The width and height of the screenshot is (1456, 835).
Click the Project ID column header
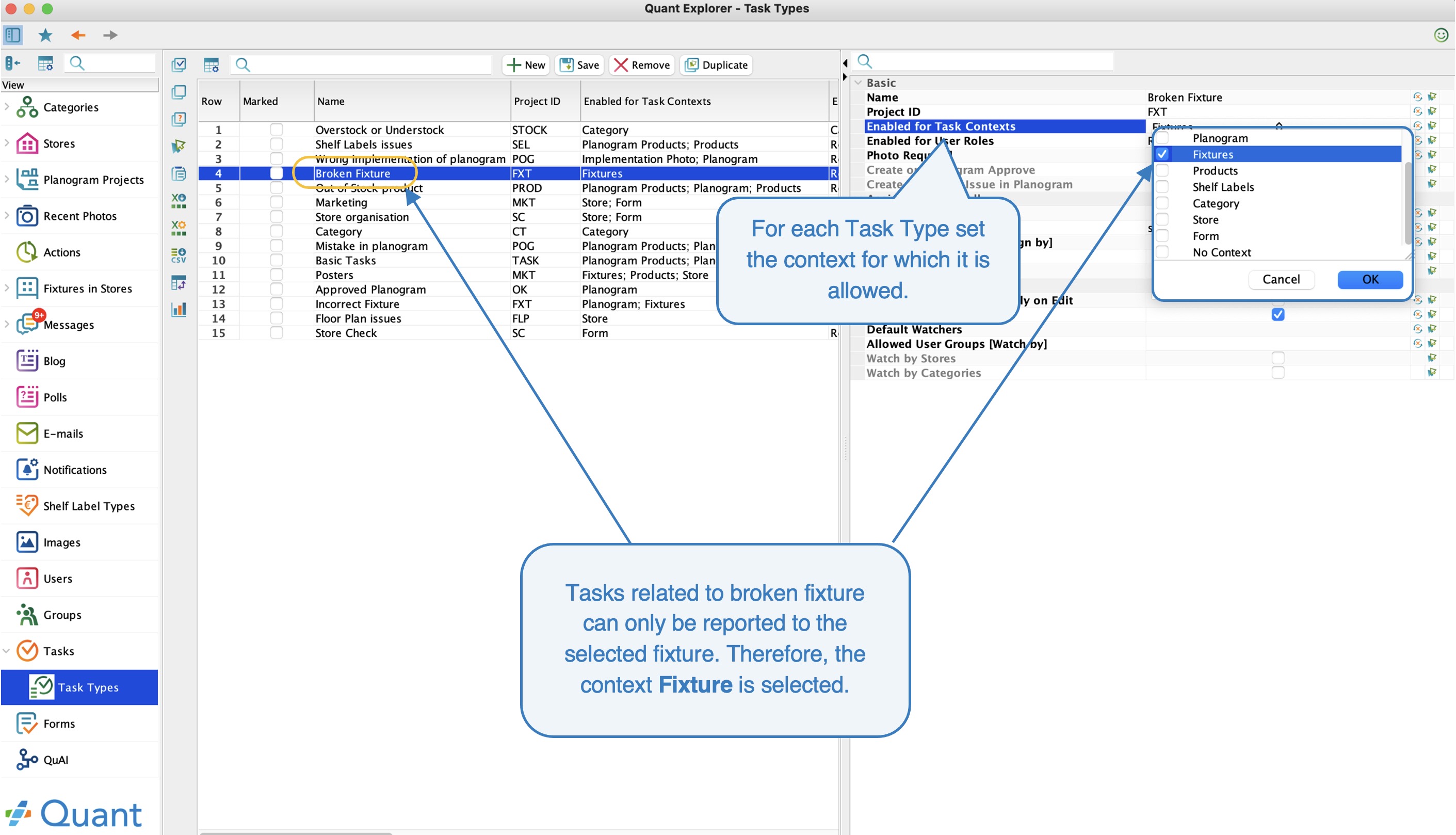coord(545,101)
